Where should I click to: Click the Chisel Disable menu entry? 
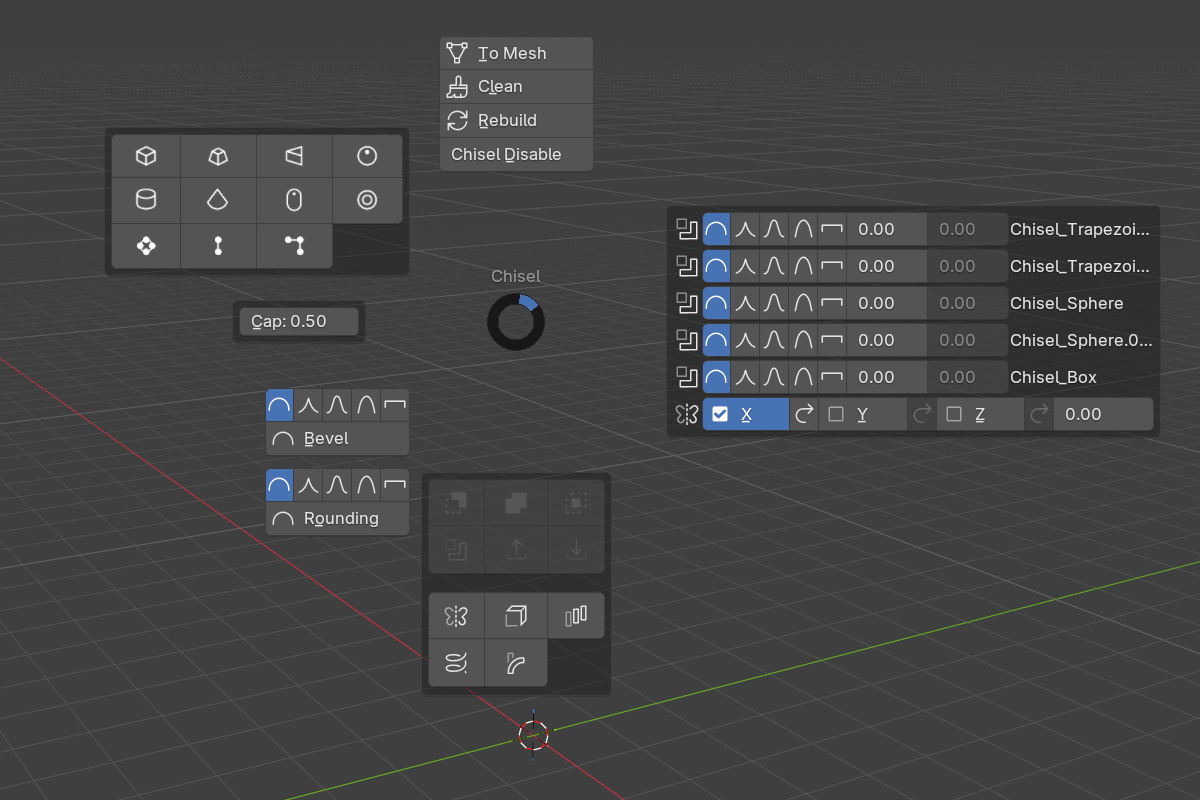516,154
